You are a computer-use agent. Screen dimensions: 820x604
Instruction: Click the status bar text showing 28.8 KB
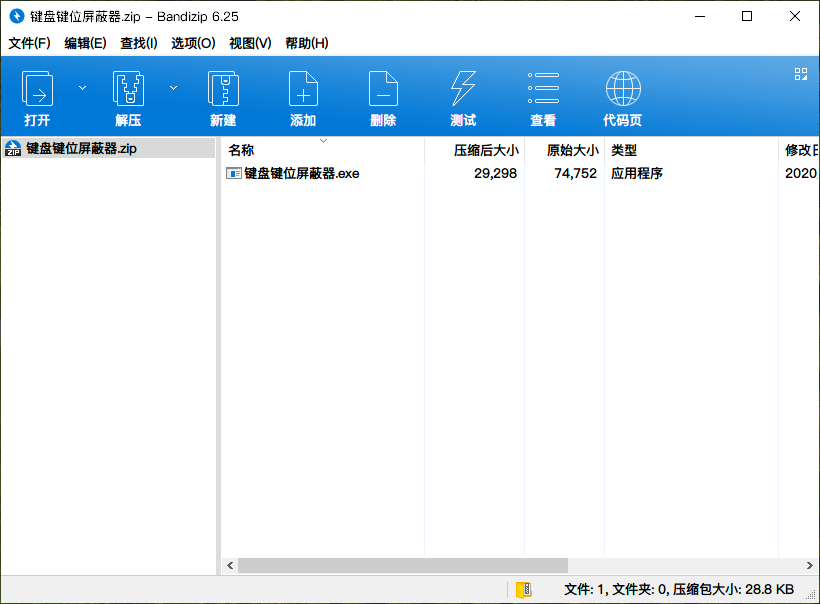click(679, 589)
